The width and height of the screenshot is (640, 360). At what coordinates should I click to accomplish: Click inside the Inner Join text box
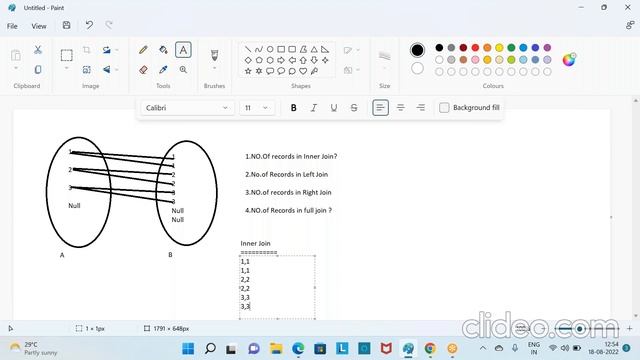point(277,287)
